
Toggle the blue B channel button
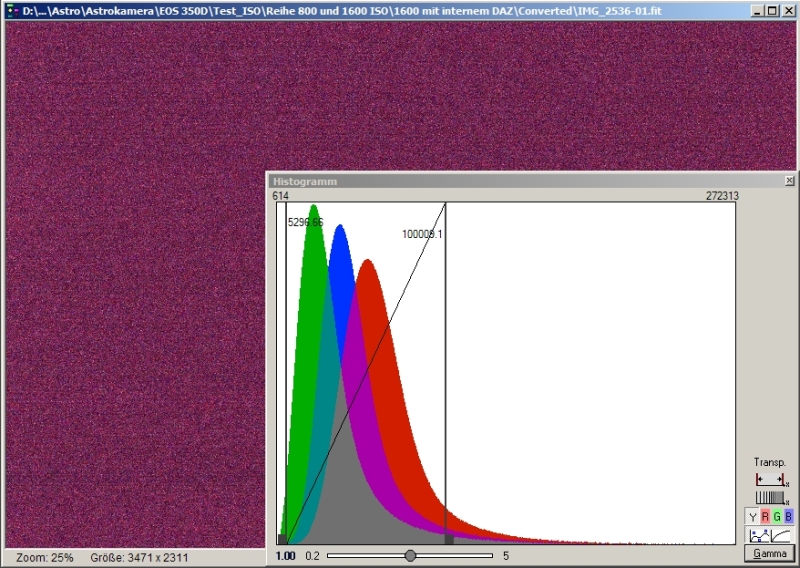(789, 516)
